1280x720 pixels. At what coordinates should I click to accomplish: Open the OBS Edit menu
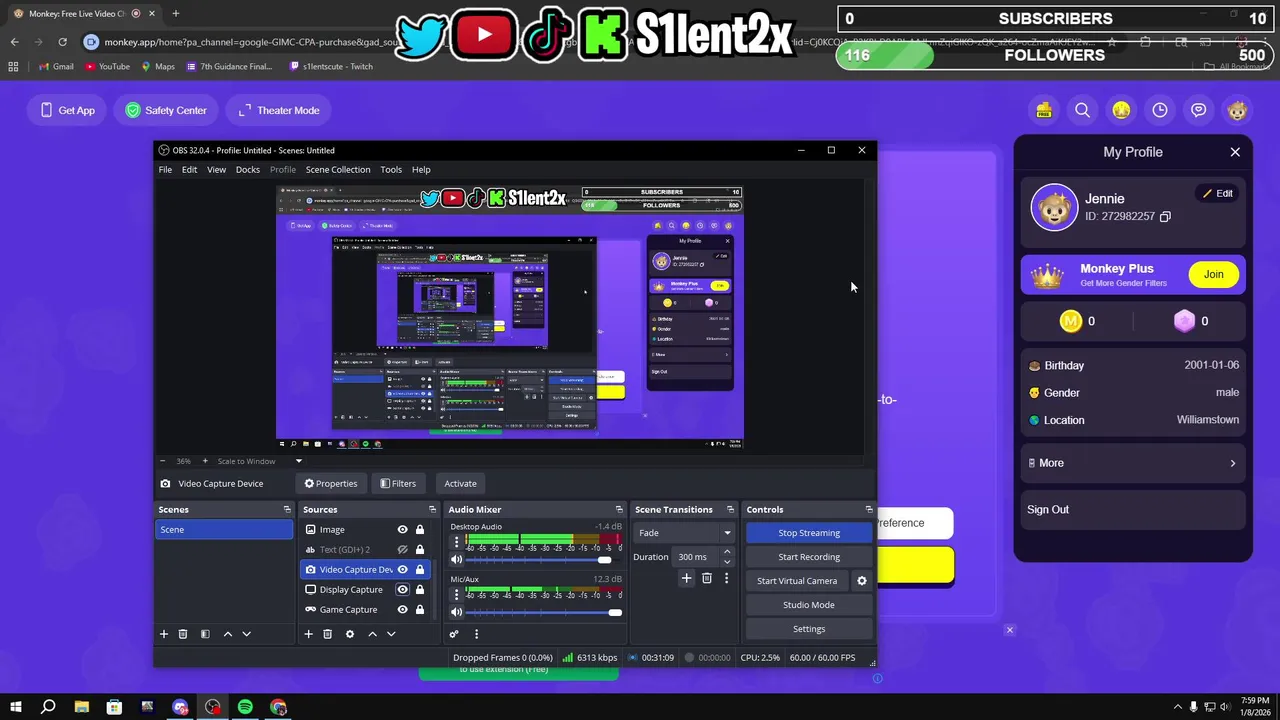[189, 170]
